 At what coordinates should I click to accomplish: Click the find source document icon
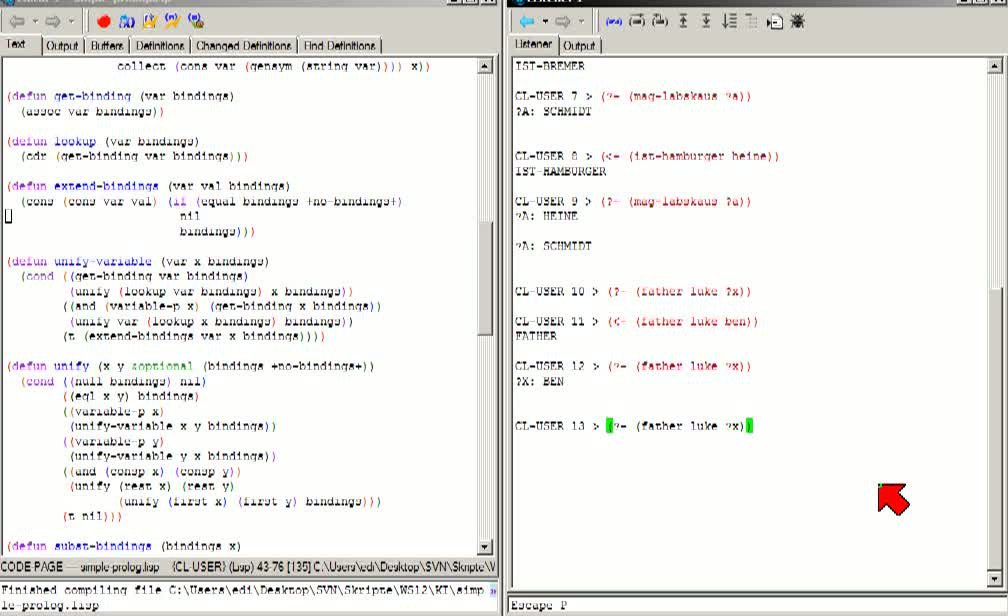pyautogui.click(x=775, y=22)
